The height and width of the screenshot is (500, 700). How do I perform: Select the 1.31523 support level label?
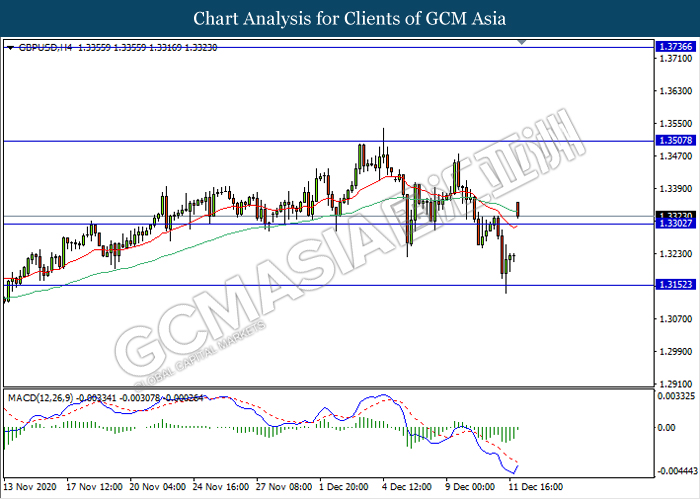[x=675, y=284]
